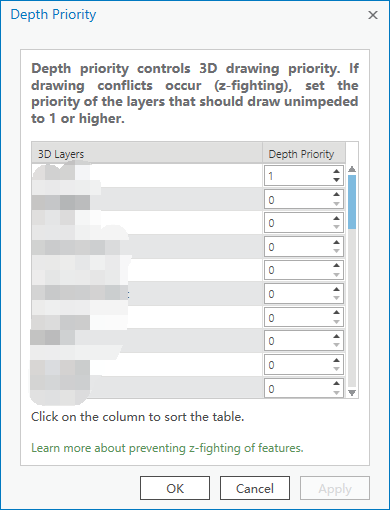Image resolution: width=390 pixels, height=510 pixels.
Task: Confirm changes with the OK button
Action: click(175, 488)
